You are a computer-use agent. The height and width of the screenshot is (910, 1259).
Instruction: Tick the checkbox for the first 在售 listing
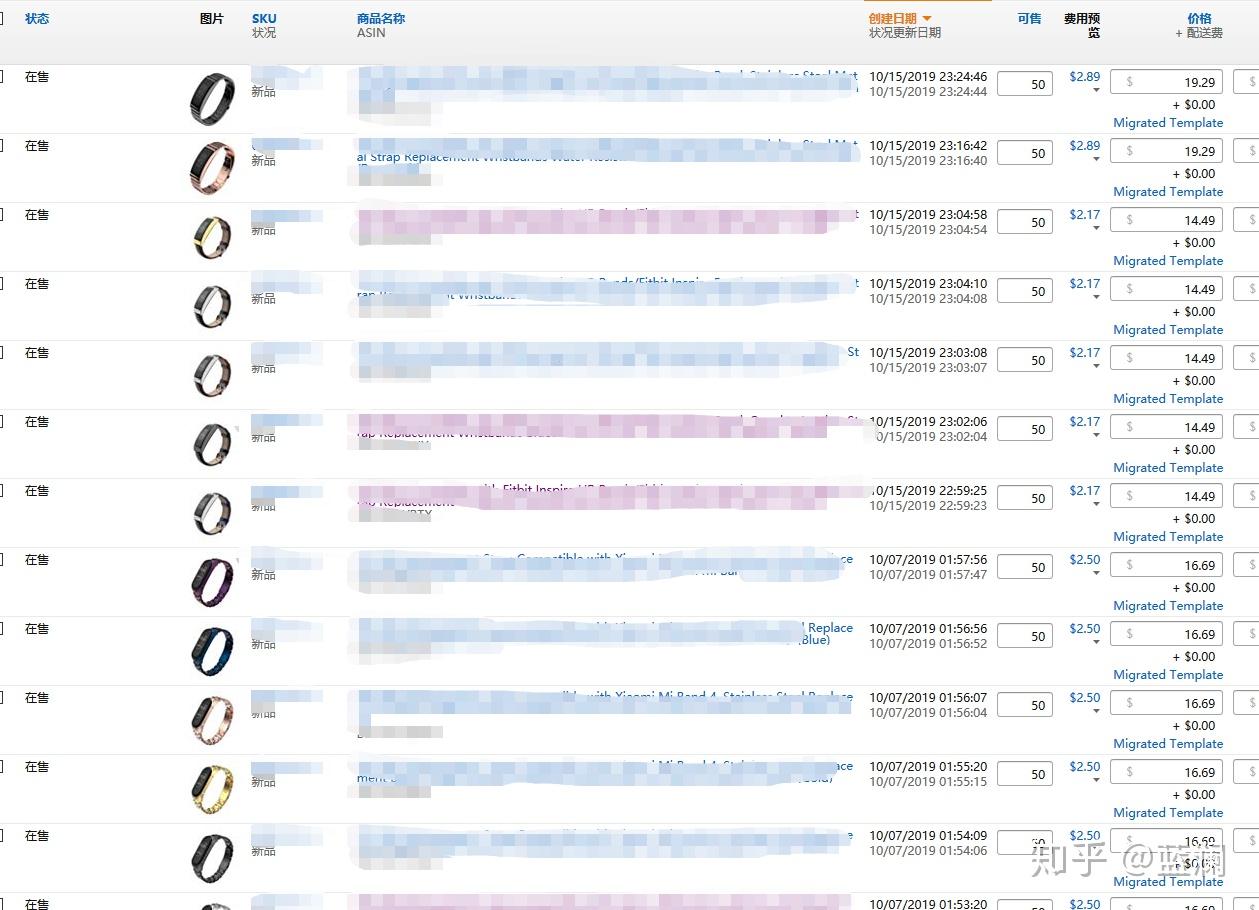click(2, 77)
